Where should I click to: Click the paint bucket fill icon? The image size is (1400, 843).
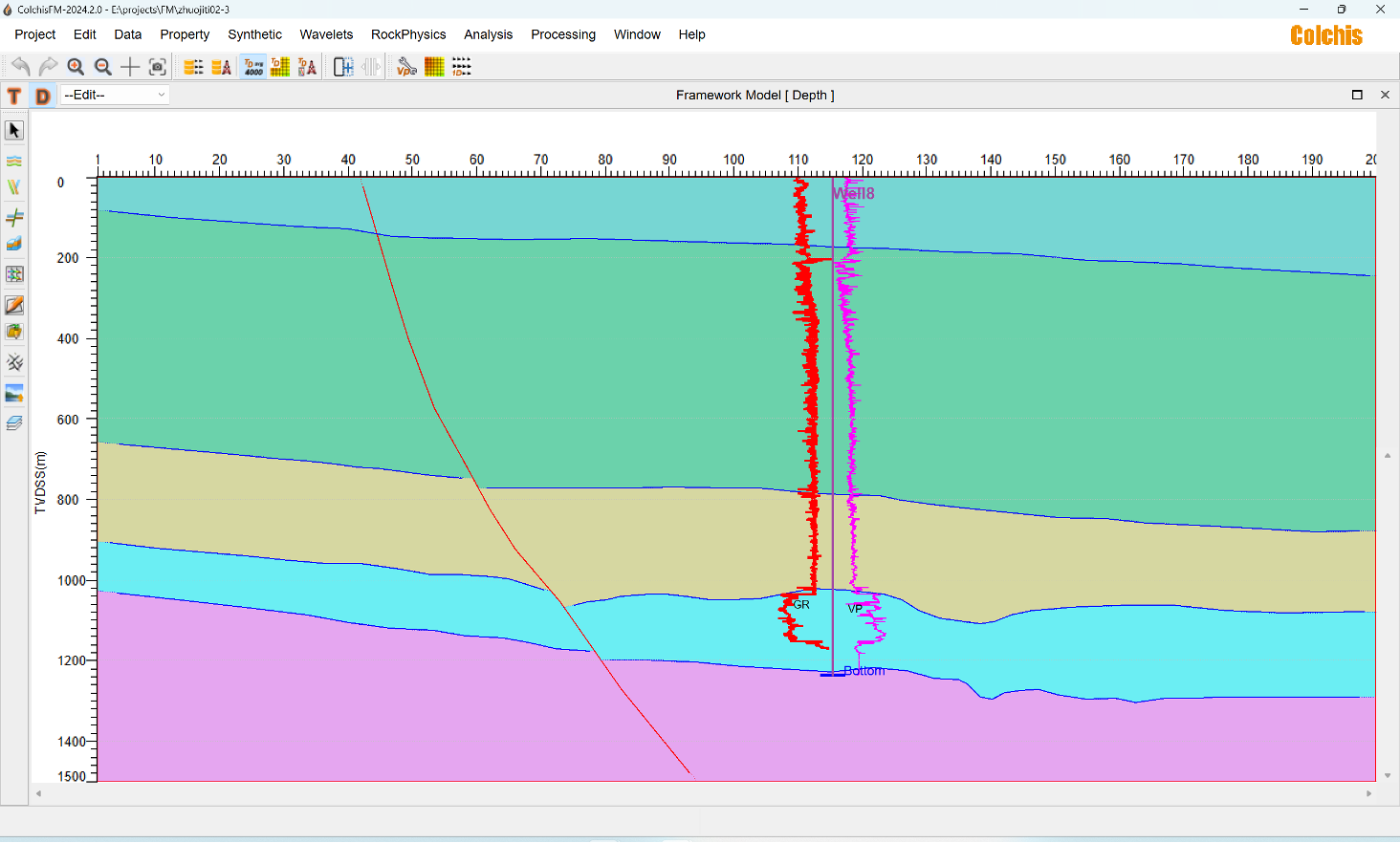pos(14,333)
